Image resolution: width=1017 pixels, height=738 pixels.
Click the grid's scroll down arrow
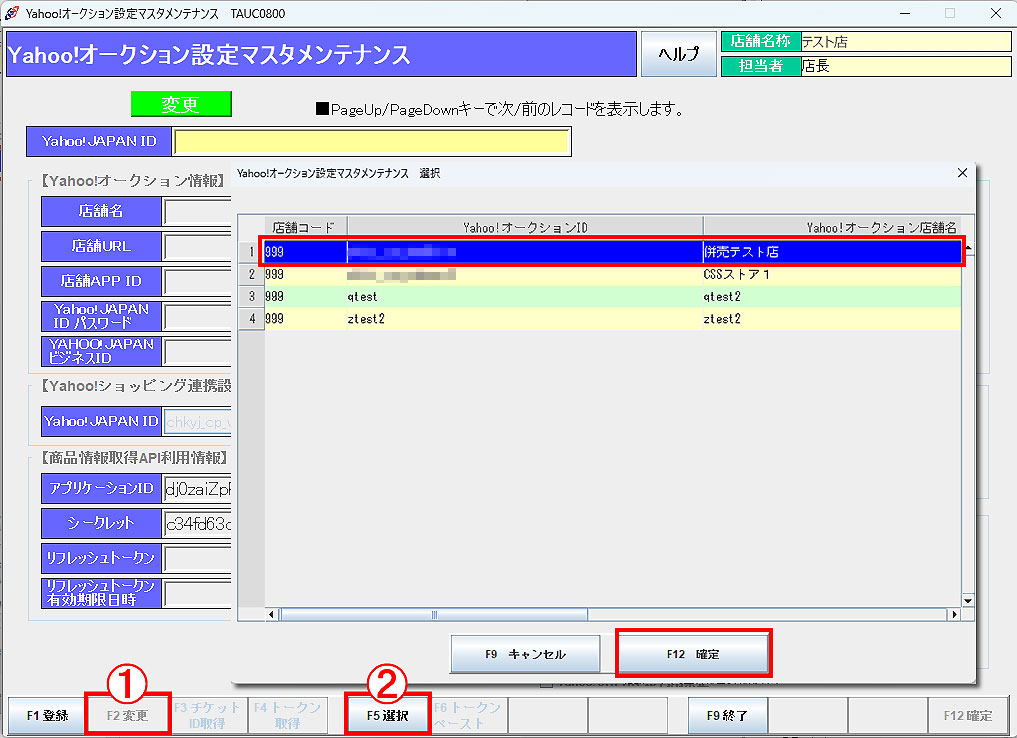(966, 600)
